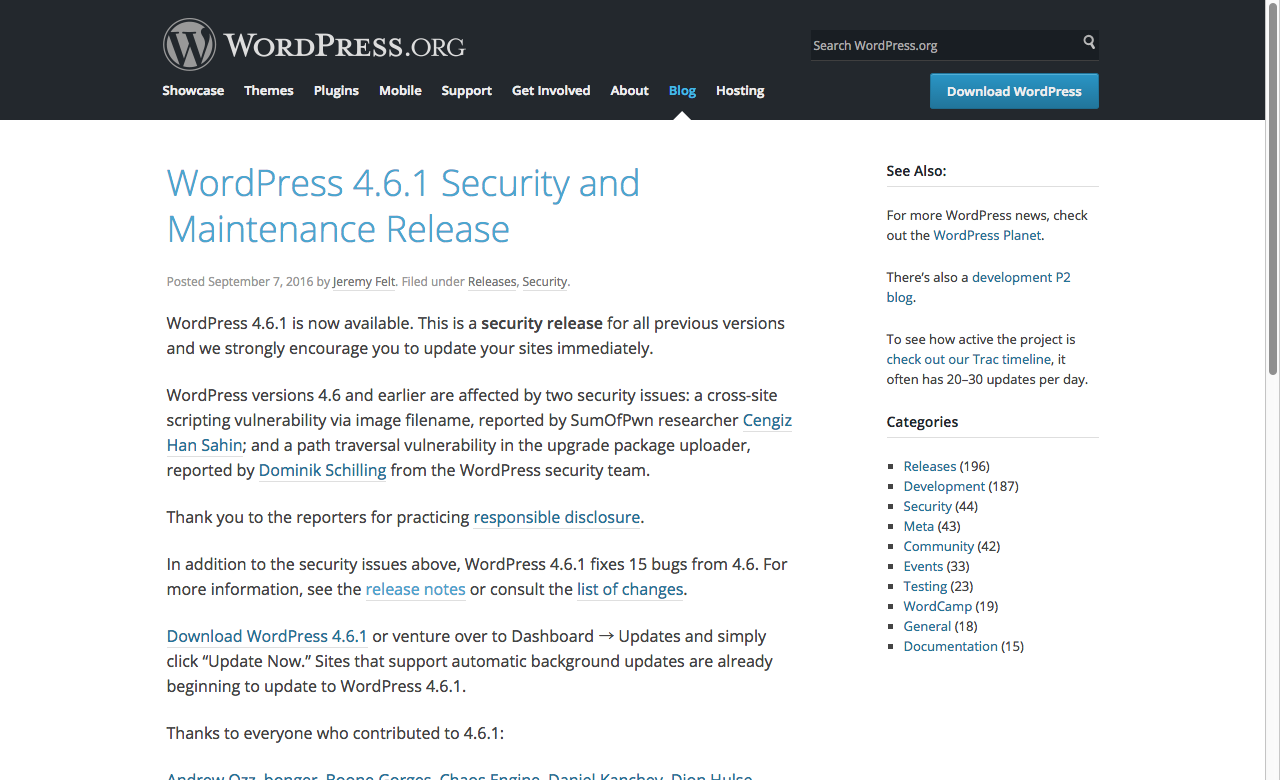The image size is (1280, 780).
Task: Open the Development category link
Action: [x=944, y=486]
